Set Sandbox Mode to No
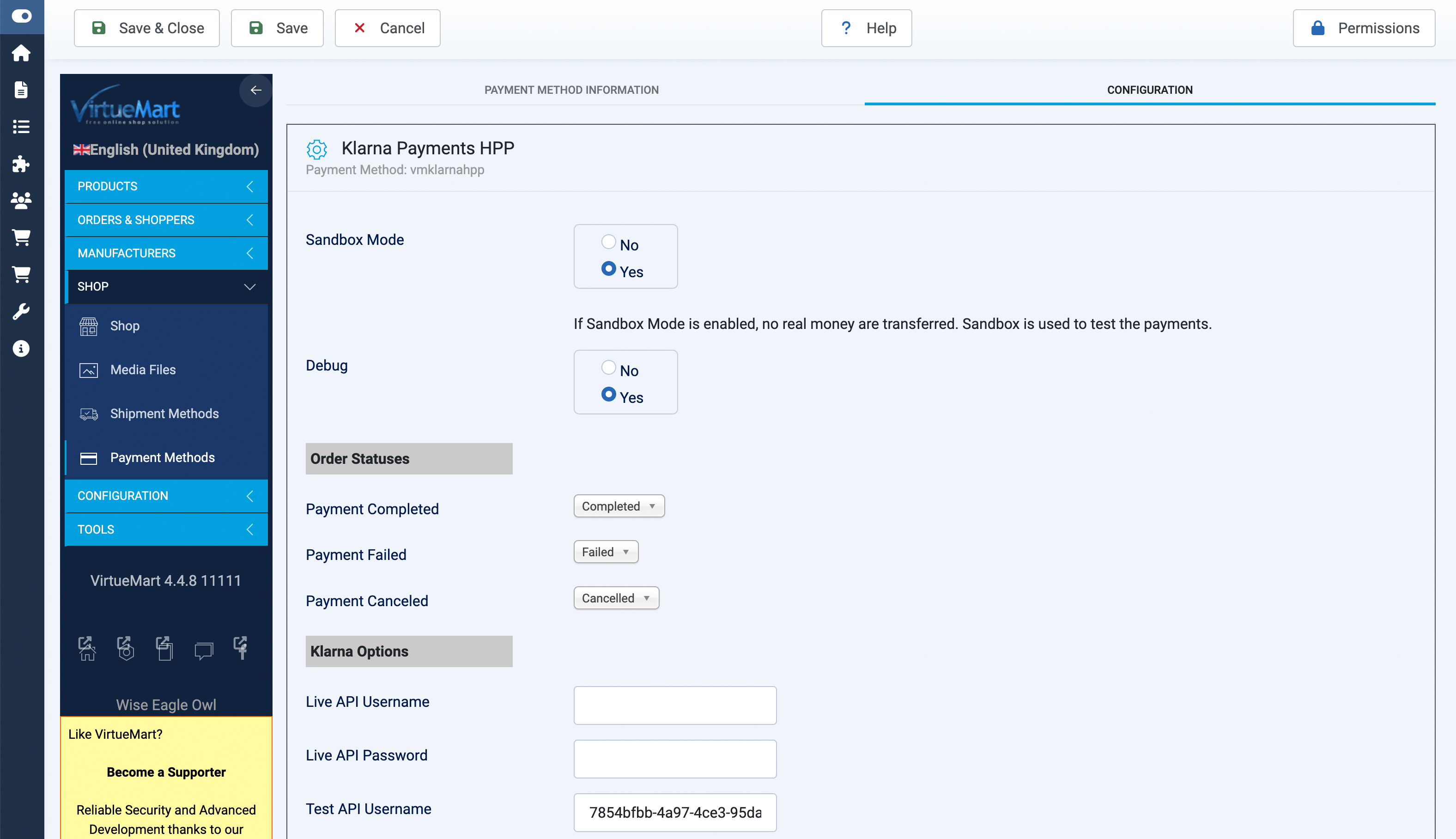1456x839 pixels. 608,242
